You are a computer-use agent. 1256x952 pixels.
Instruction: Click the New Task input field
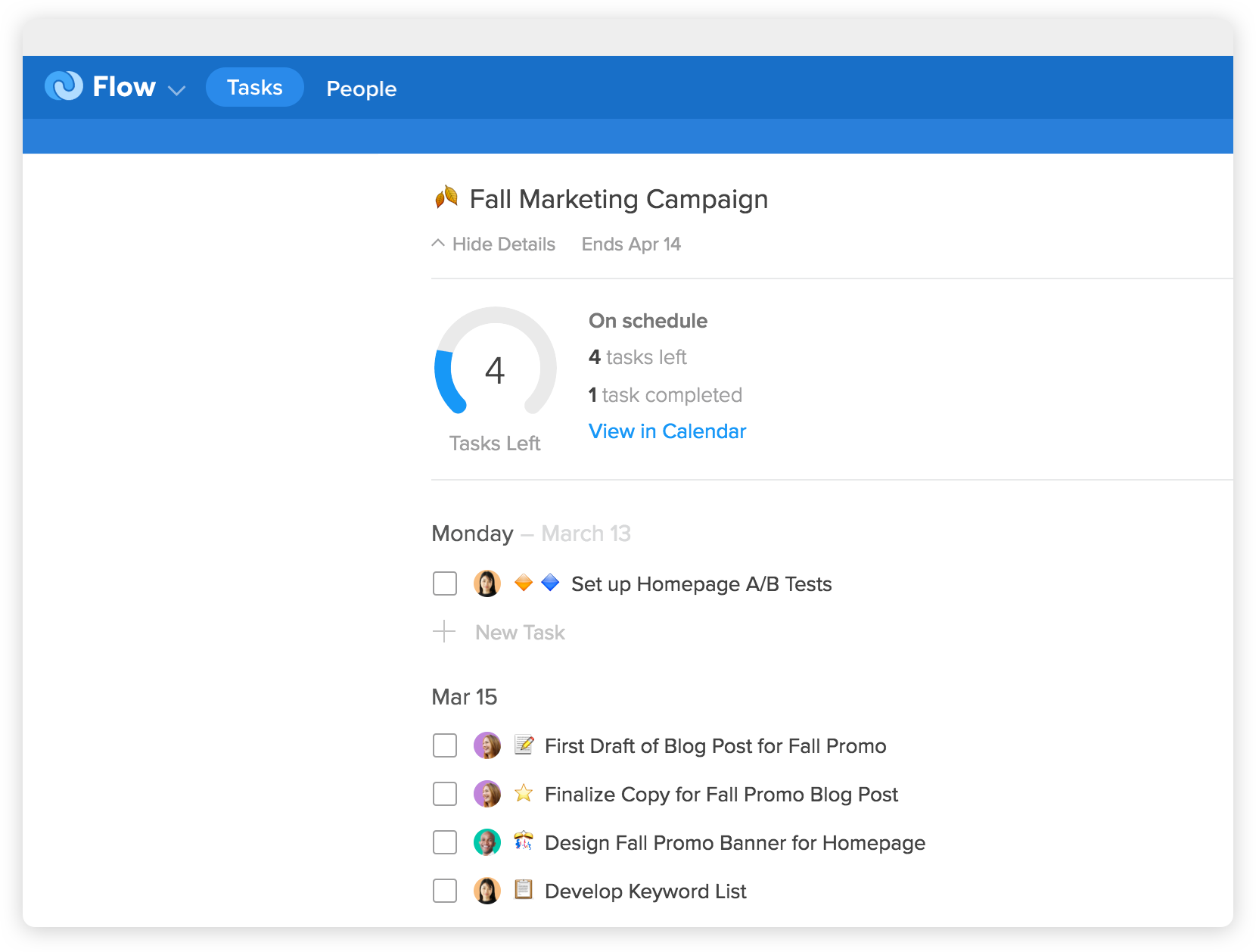[x=520, y=632]
